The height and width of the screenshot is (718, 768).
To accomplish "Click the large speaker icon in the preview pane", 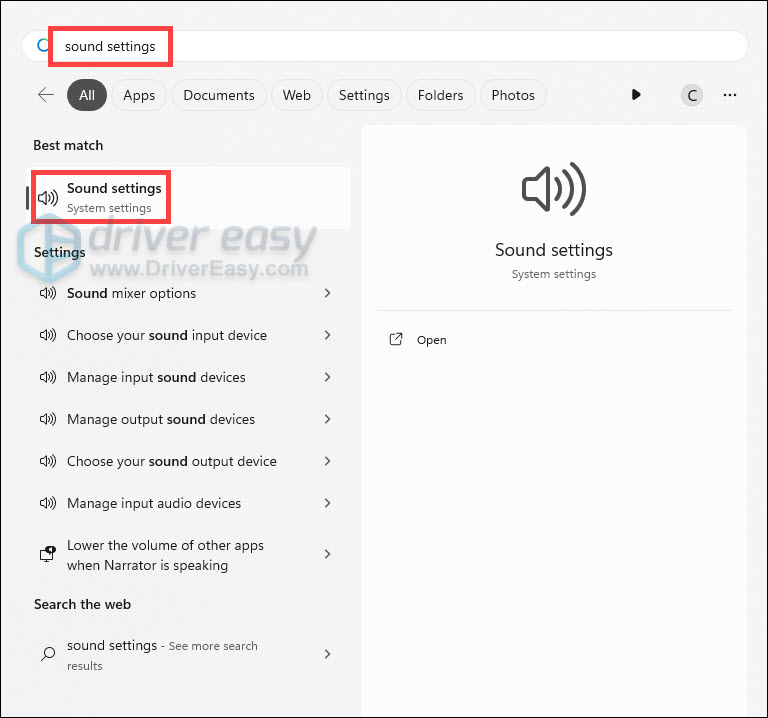I will click(x=554, y=189).
